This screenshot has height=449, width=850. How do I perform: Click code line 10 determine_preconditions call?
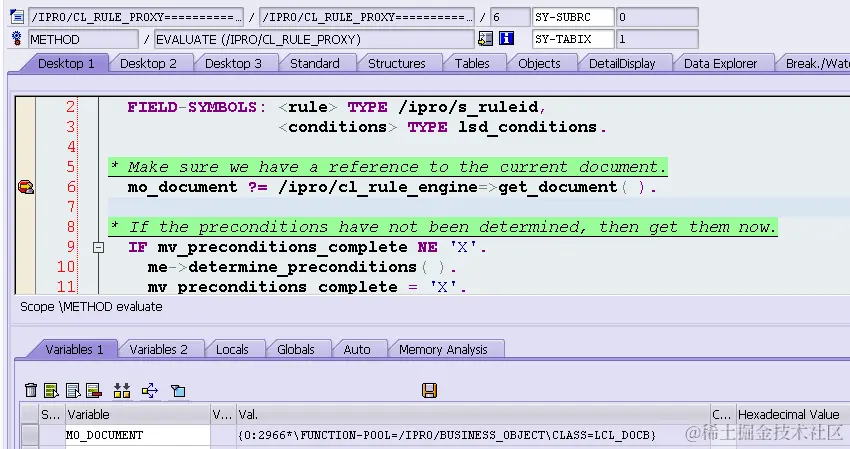(301, 267)
